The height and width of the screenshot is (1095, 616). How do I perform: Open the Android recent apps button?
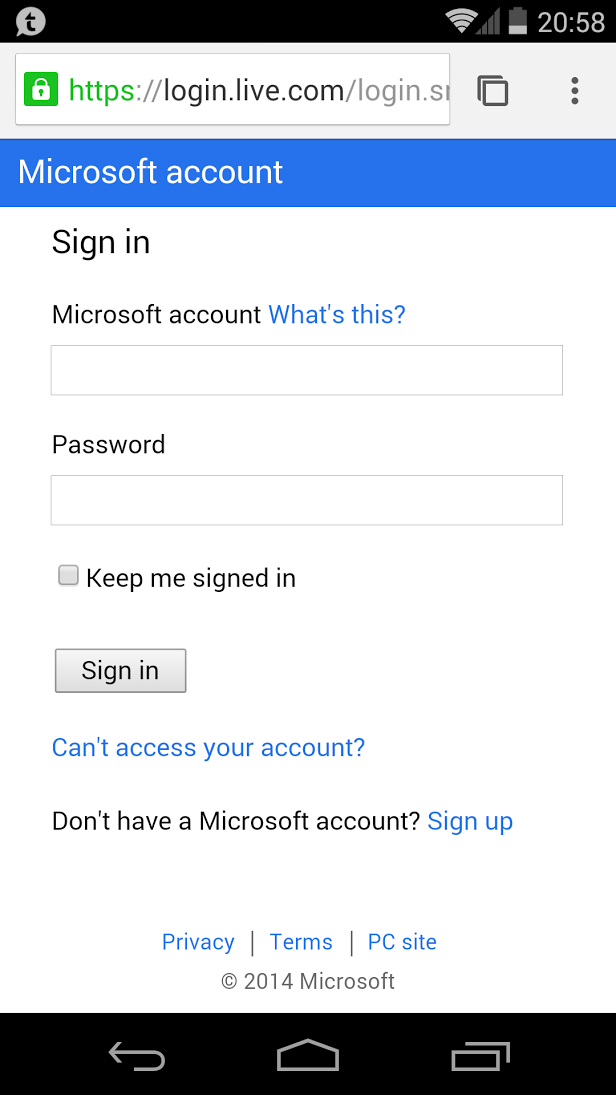click(480, 1055)
